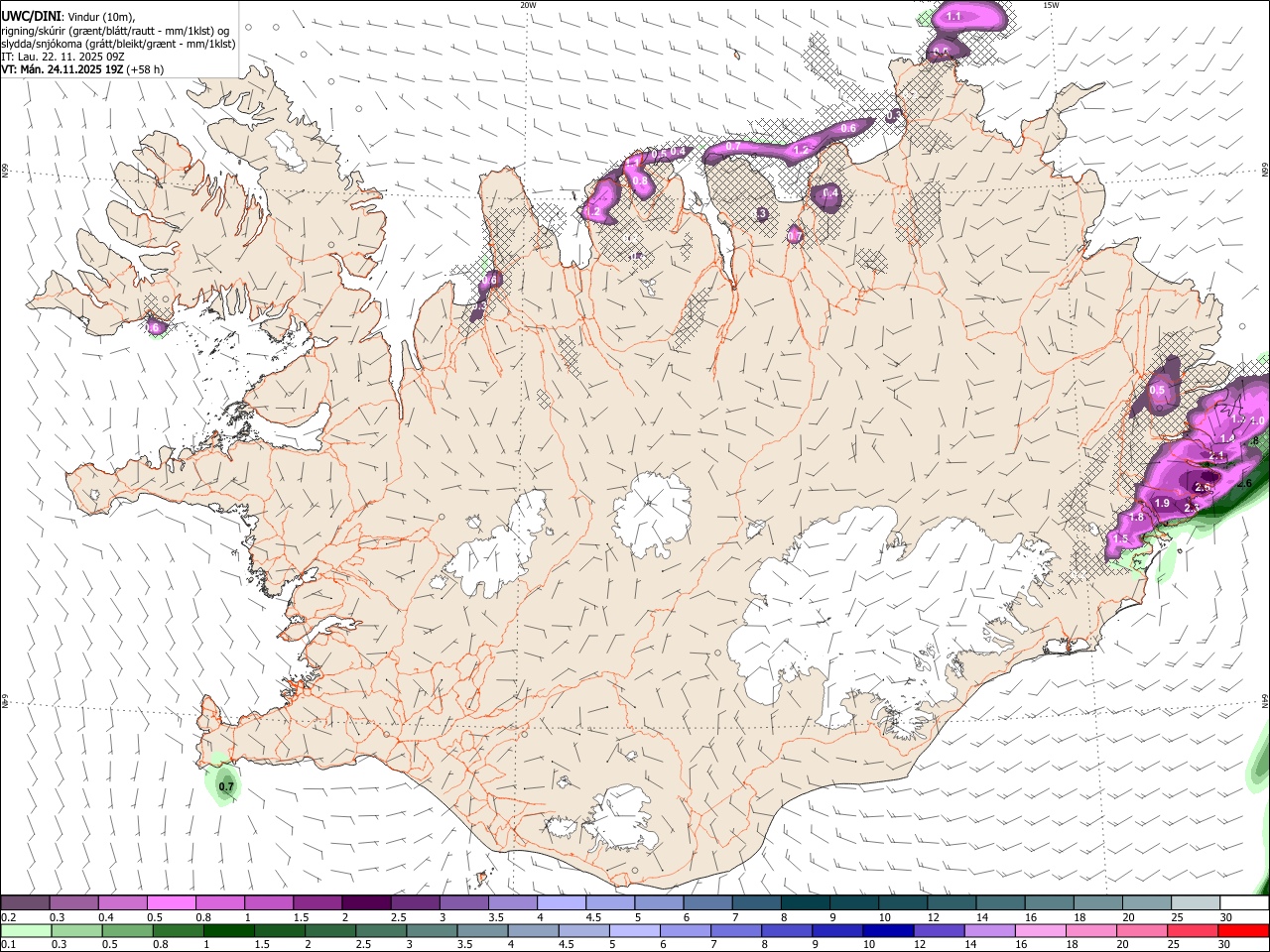1270x952 pixels.
Task: Click the bright red 30 swatch in the rain legend
Action: click(x=1243, y=931)
